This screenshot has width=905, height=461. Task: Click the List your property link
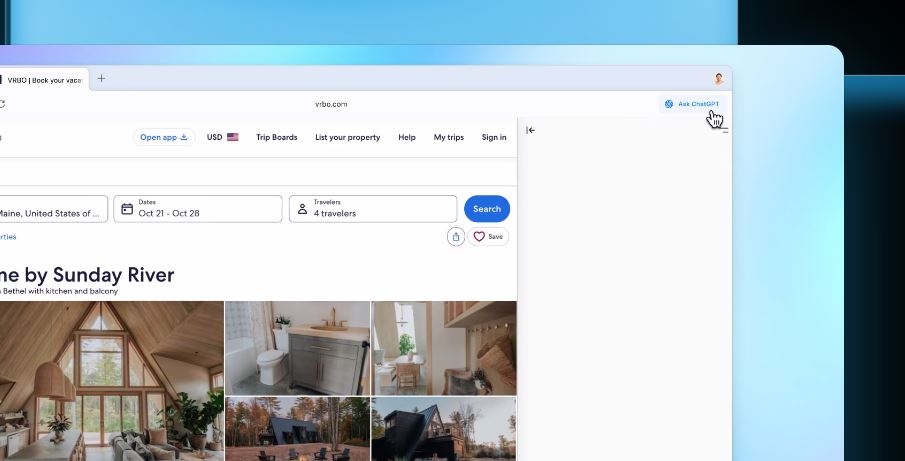(x=347, y=137)
